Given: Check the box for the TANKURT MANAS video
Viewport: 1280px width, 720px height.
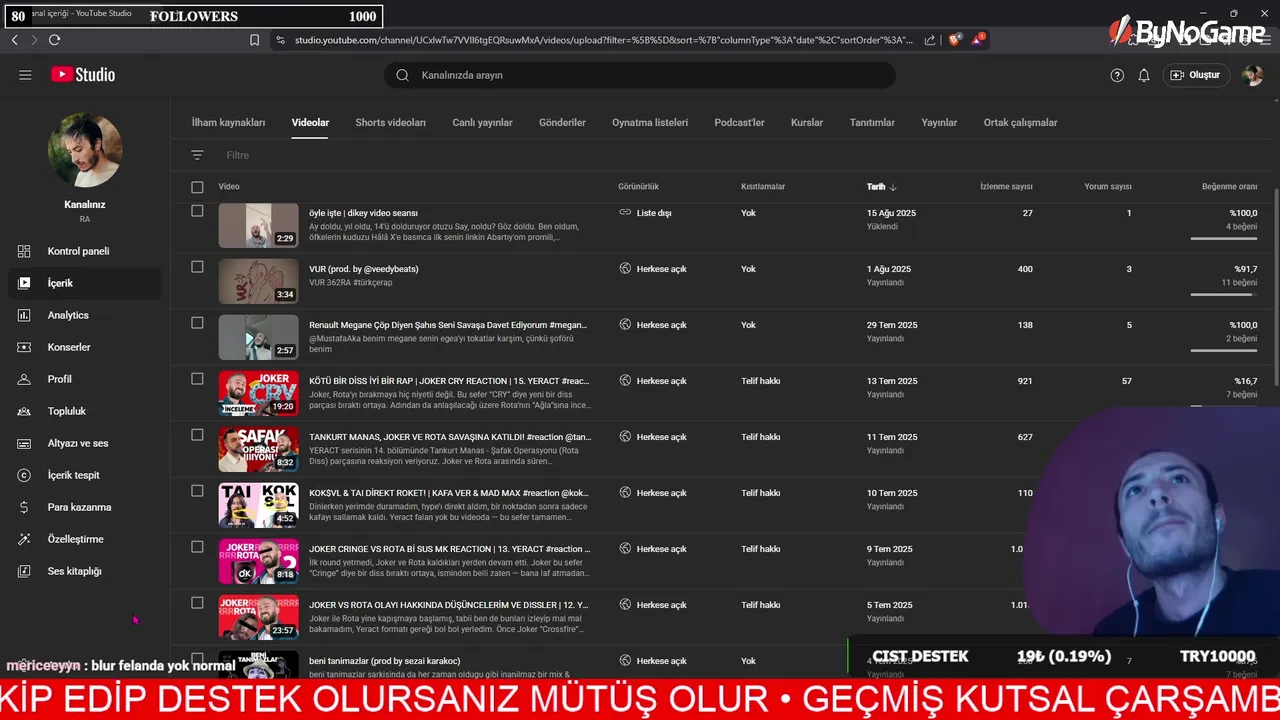Looking at the screenshot, I should [x=197, y=435].
